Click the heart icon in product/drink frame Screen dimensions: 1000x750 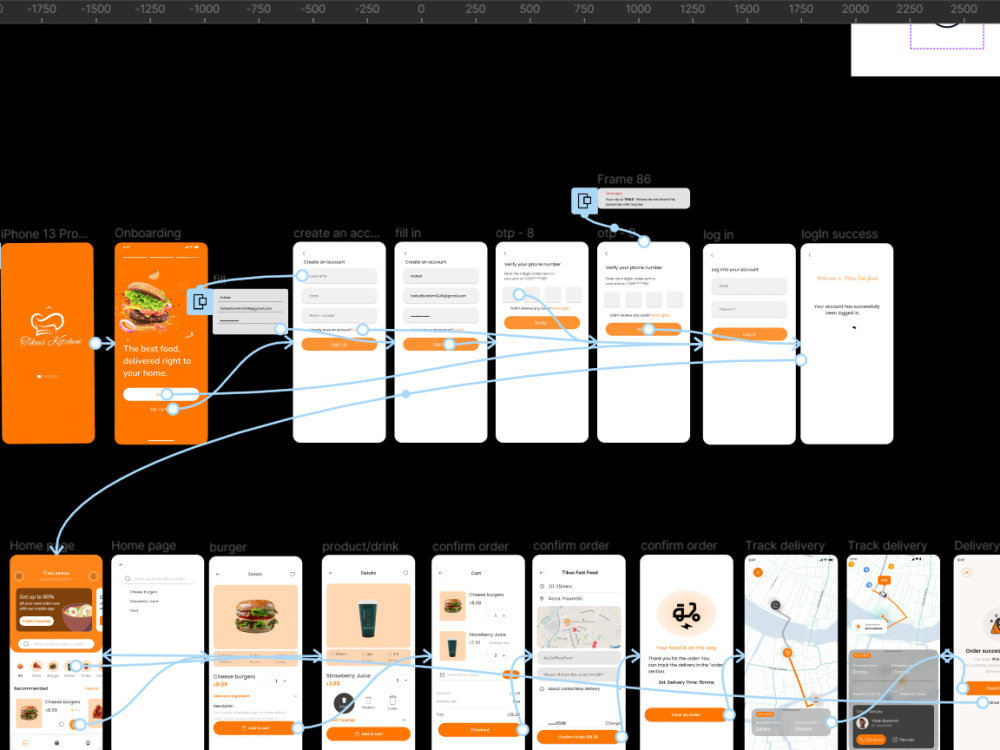point(406,573)
